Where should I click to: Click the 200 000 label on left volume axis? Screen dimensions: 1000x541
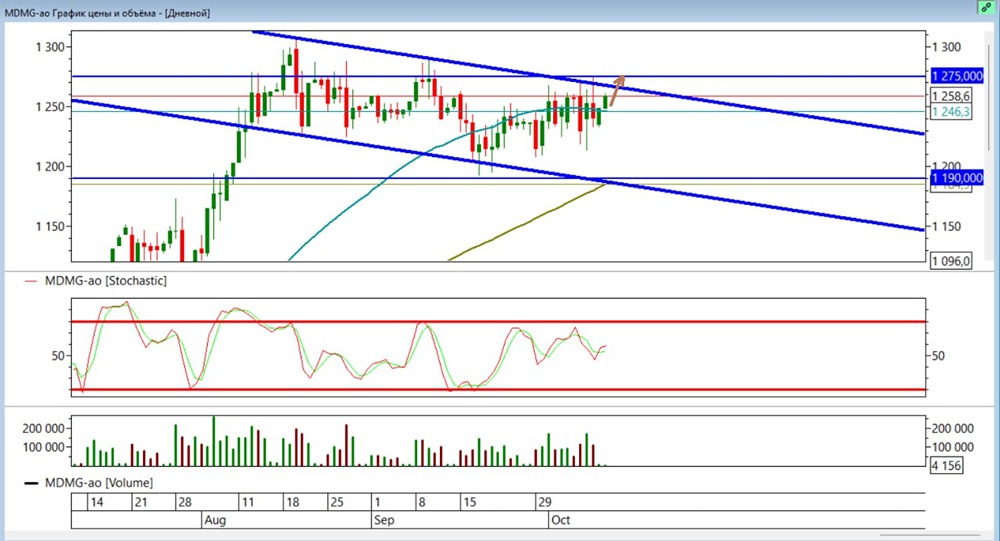pos(43,429)
